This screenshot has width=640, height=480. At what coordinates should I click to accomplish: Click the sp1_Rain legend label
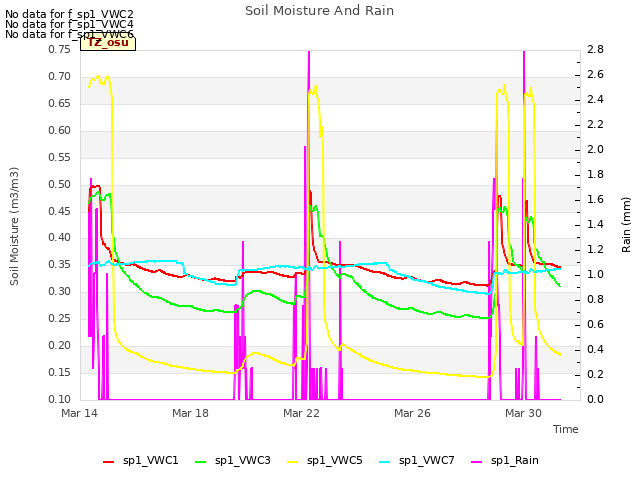515,460
